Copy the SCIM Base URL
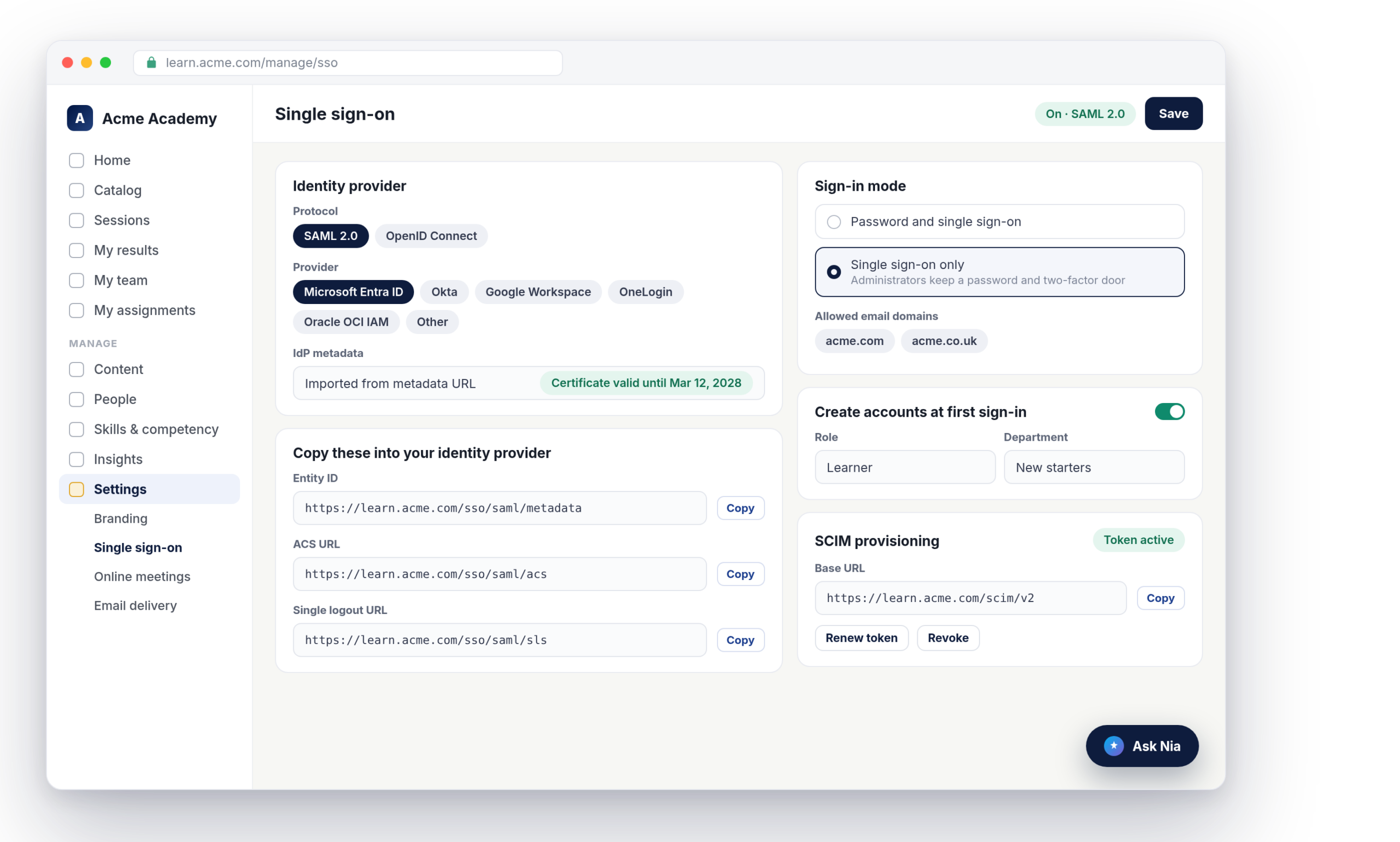The height and width of the screenshot is (842, 1400). pos(1160,598)
